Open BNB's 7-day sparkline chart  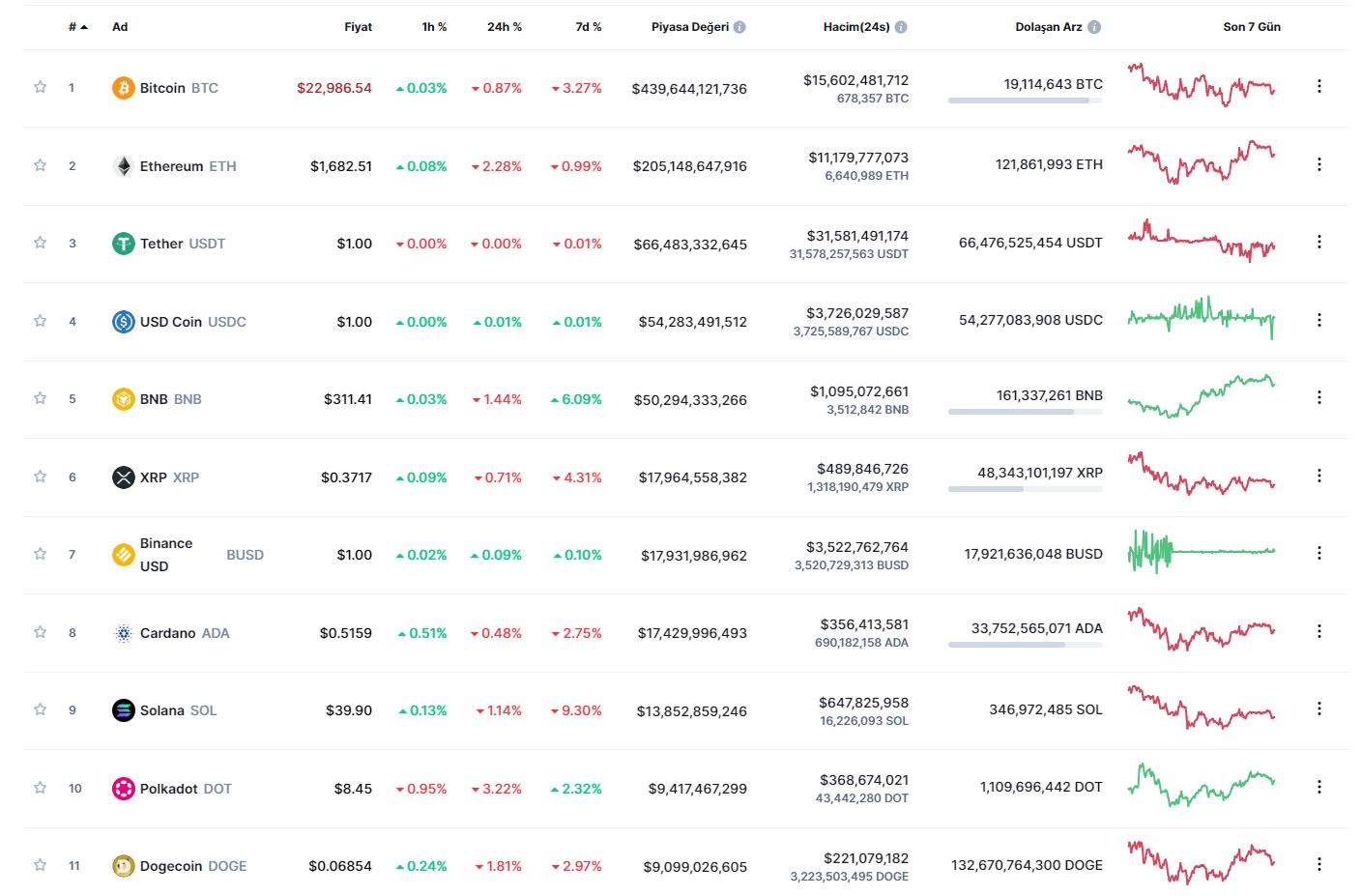[x=1201, y=396]
